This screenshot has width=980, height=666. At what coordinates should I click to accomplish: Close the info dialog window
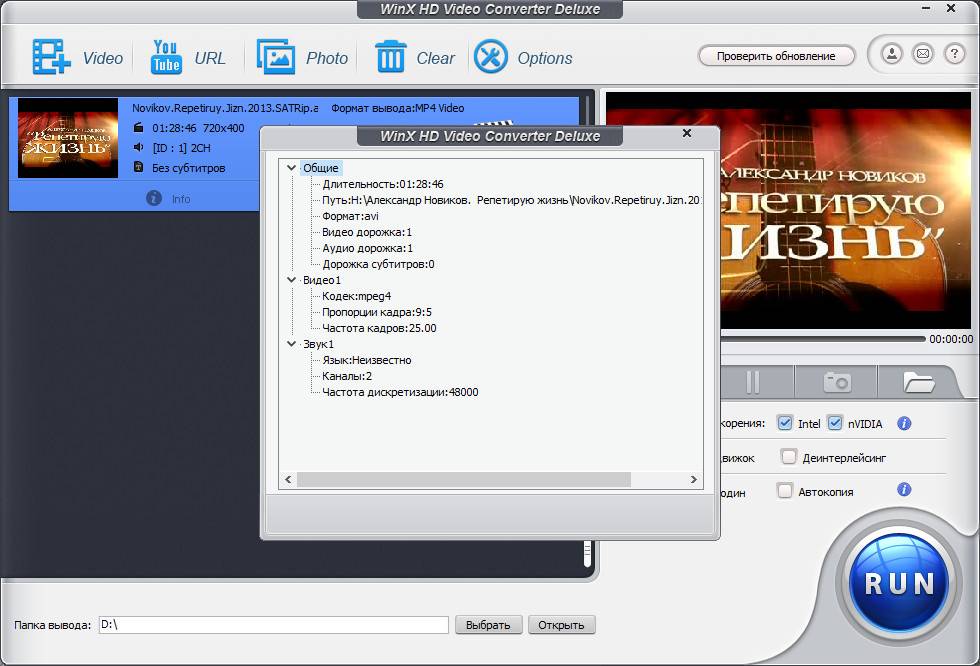pyautogui.click(x=686, y=133)
